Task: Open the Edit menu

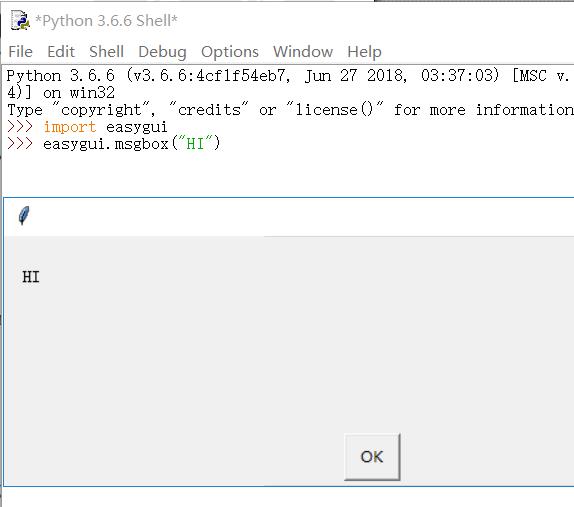Action: (61, 52)
